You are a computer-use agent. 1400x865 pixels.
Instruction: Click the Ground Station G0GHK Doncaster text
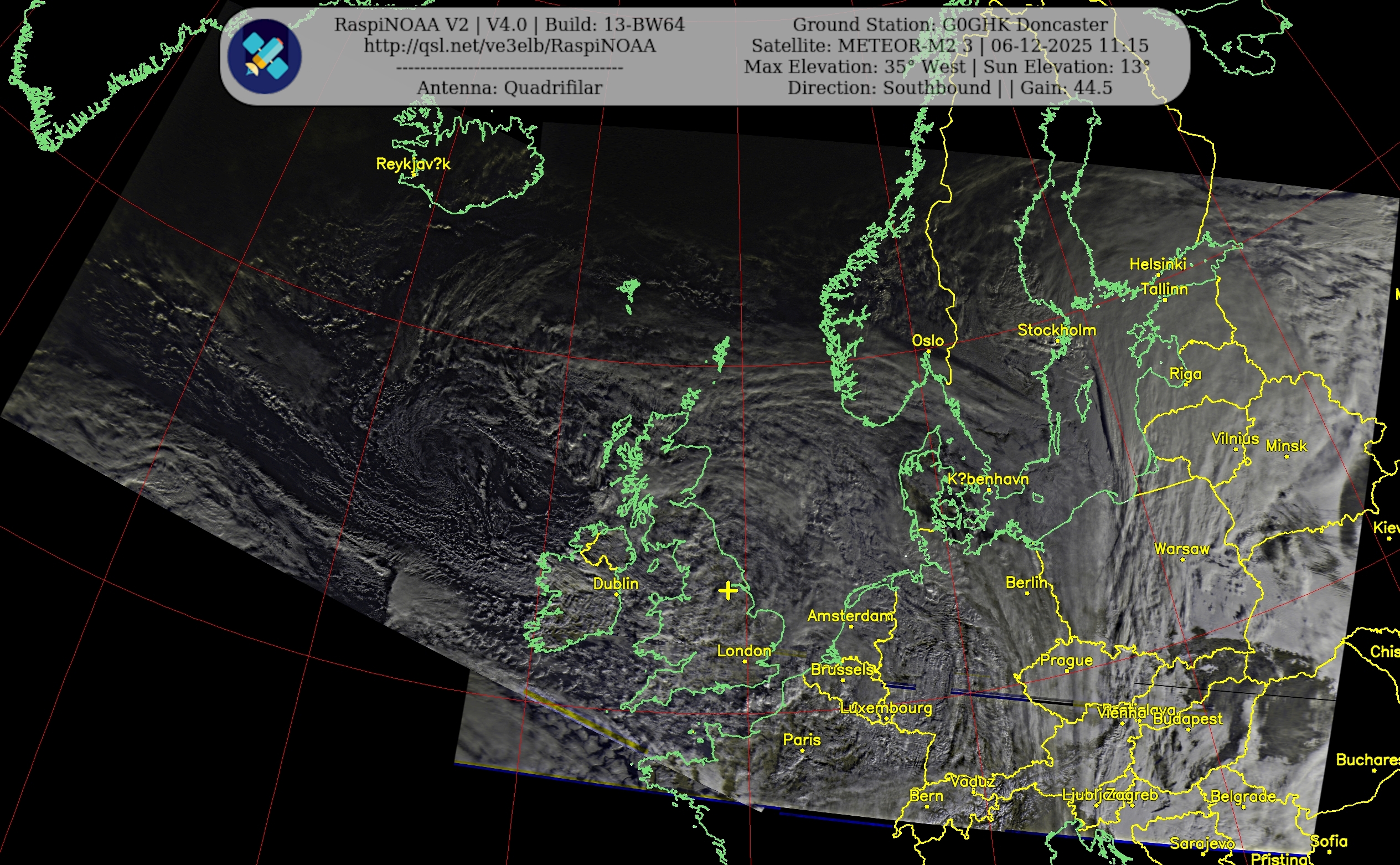point(950,24)
